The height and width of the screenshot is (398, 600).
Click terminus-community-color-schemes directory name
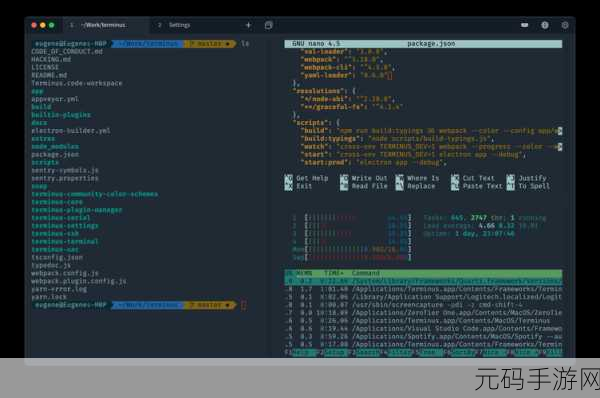95,194
